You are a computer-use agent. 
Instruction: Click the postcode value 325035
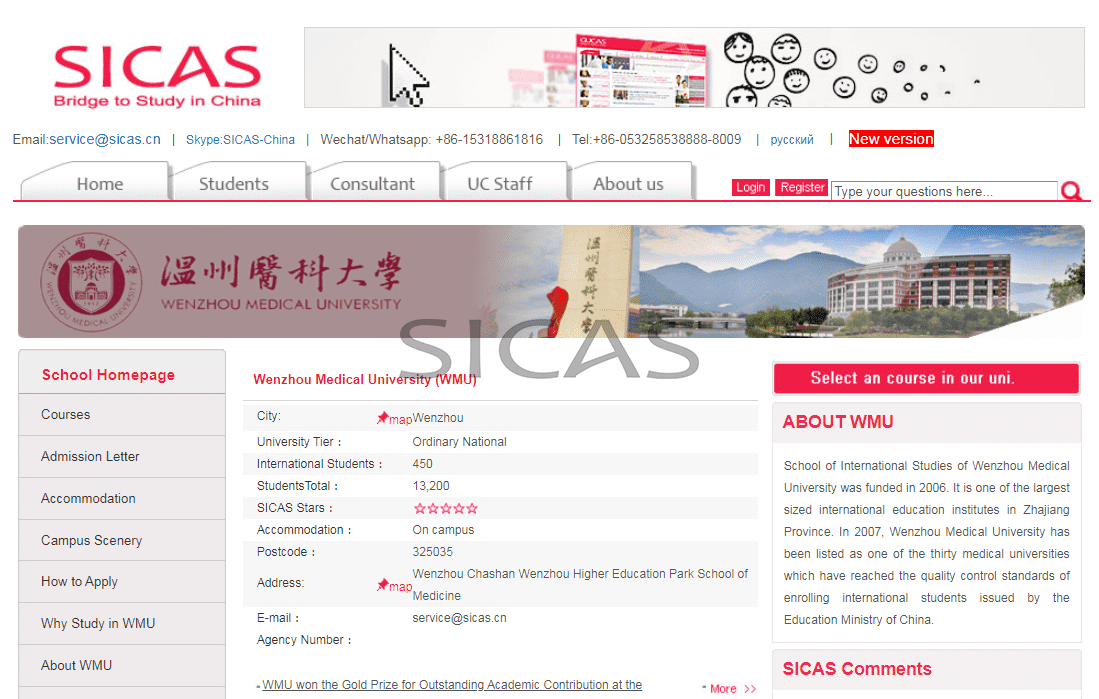[x=432, y=552]
